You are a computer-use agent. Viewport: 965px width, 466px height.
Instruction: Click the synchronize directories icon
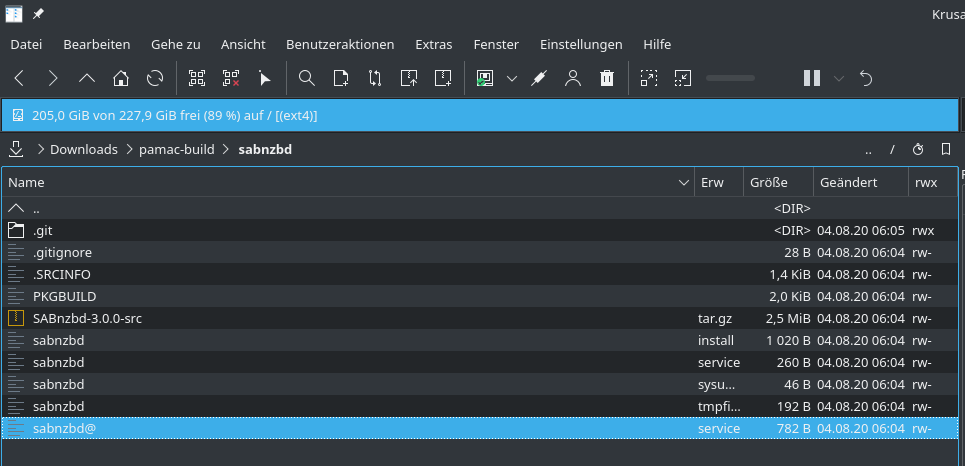click(375, 78)
